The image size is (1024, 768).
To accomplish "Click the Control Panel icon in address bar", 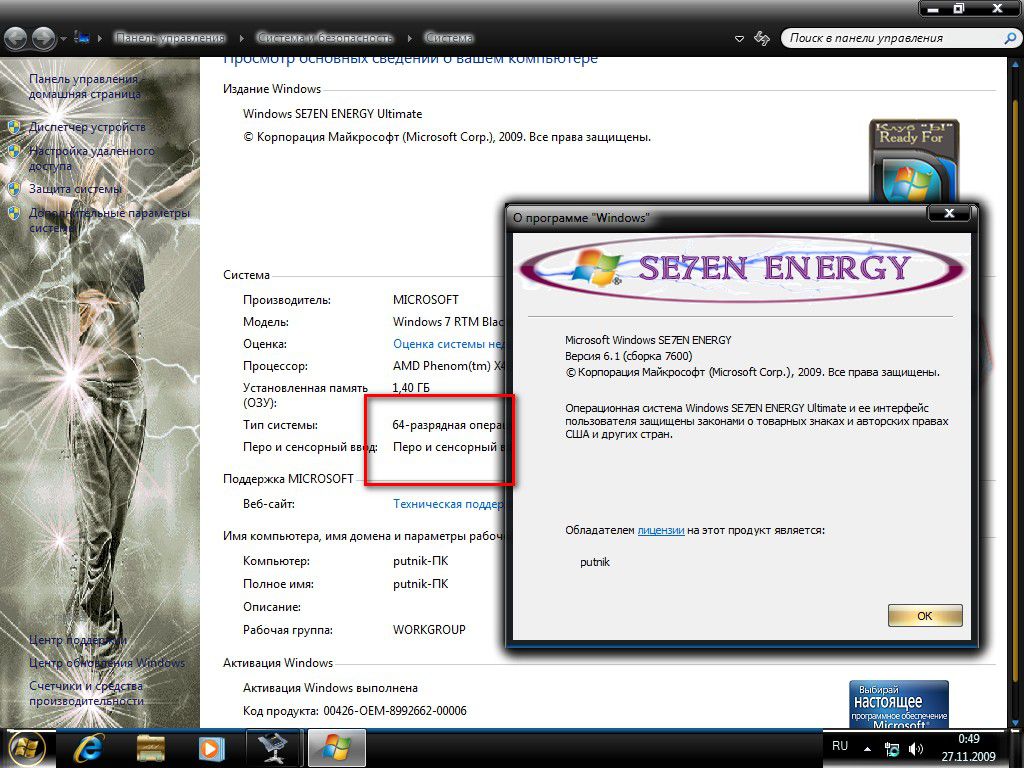I will (x=82, y=38).
